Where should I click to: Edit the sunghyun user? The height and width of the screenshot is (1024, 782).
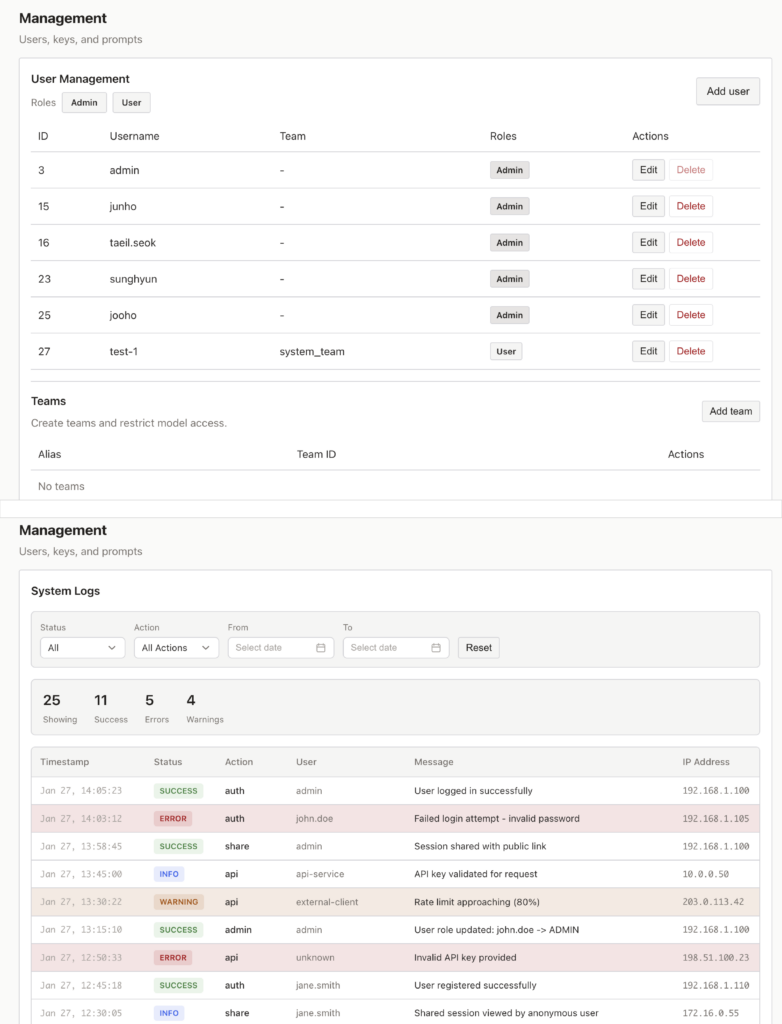point(648,278)
